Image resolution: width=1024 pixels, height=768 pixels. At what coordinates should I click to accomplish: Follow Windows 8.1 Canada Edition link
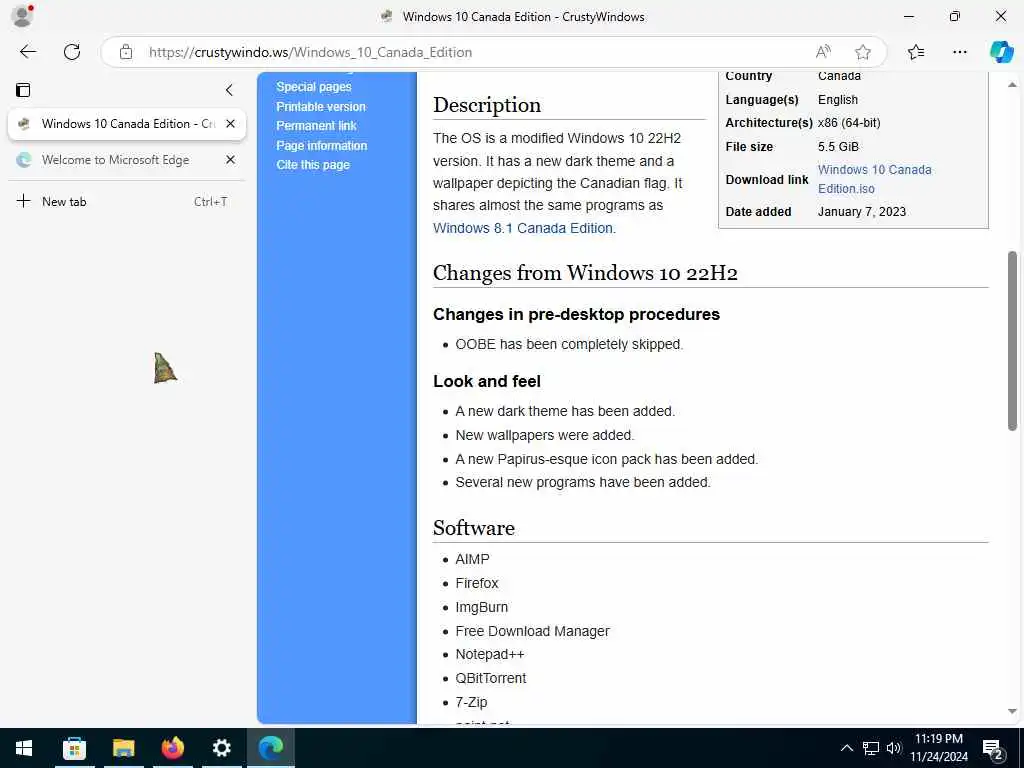pos(523,228)
